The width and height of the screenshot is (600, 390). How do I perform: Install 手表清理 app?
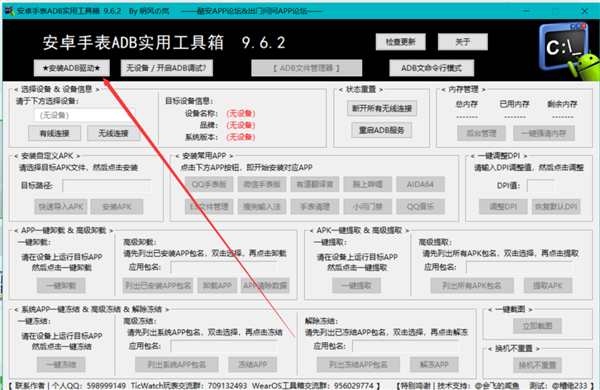(315, 207)
